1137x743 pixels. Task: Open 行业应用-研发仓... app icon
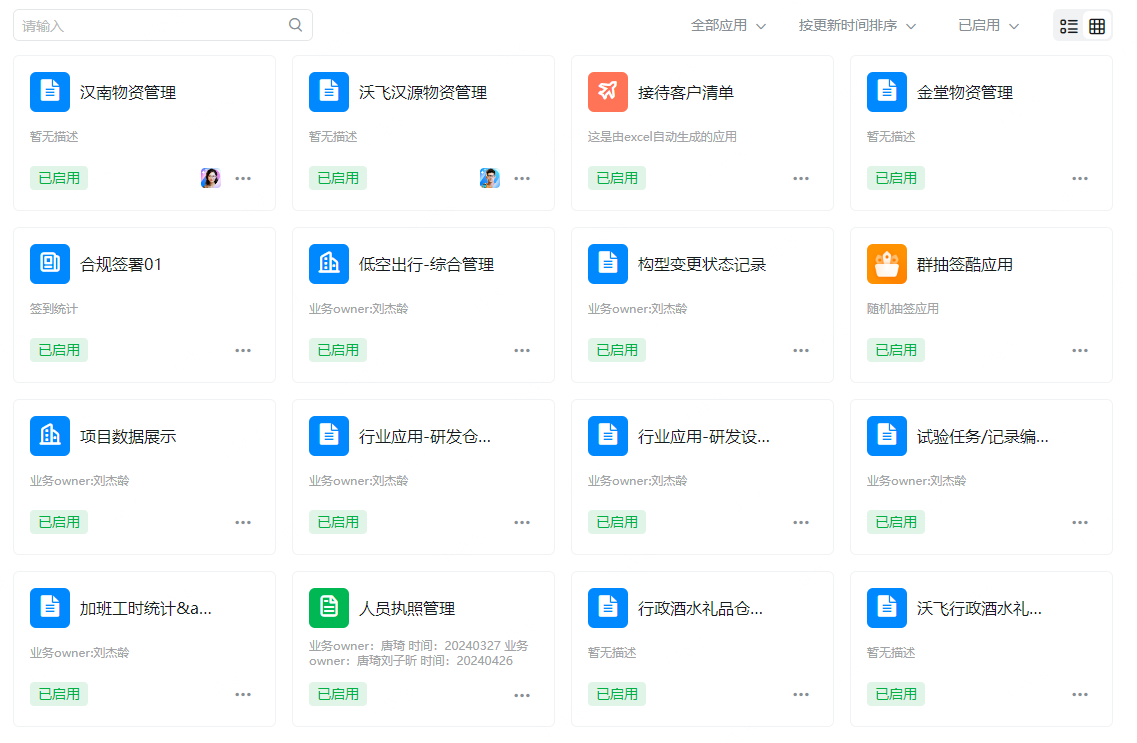[328, 436]
